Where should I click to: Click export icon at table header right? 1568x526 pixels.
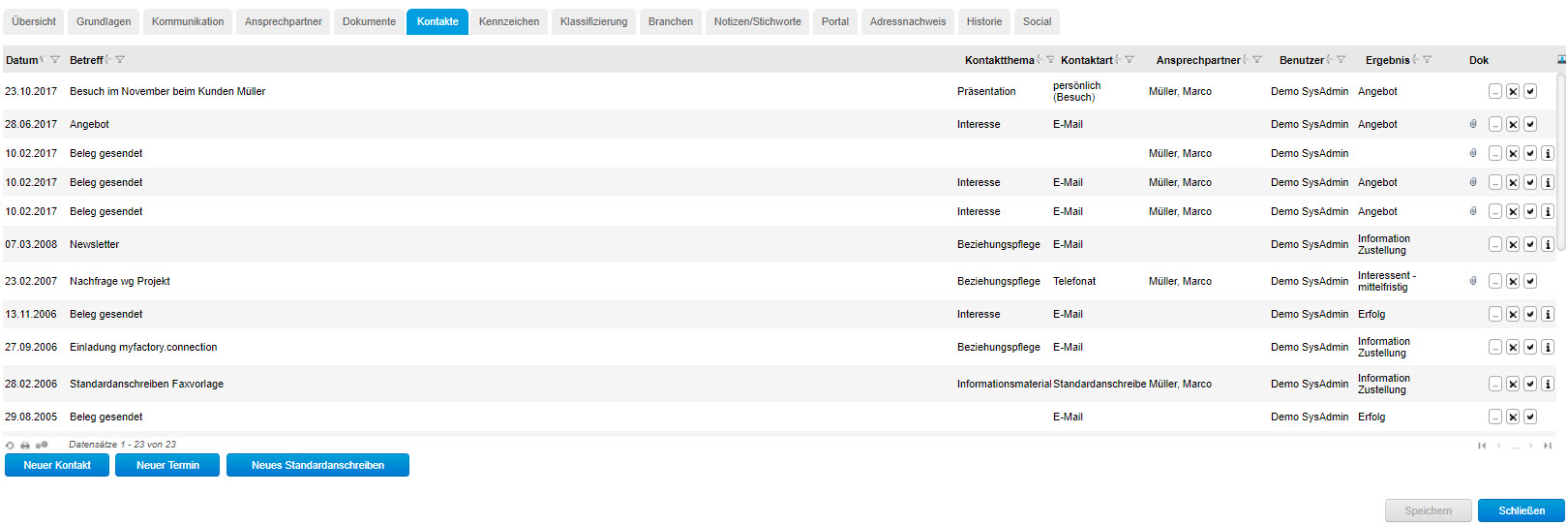coord(1561,60)
